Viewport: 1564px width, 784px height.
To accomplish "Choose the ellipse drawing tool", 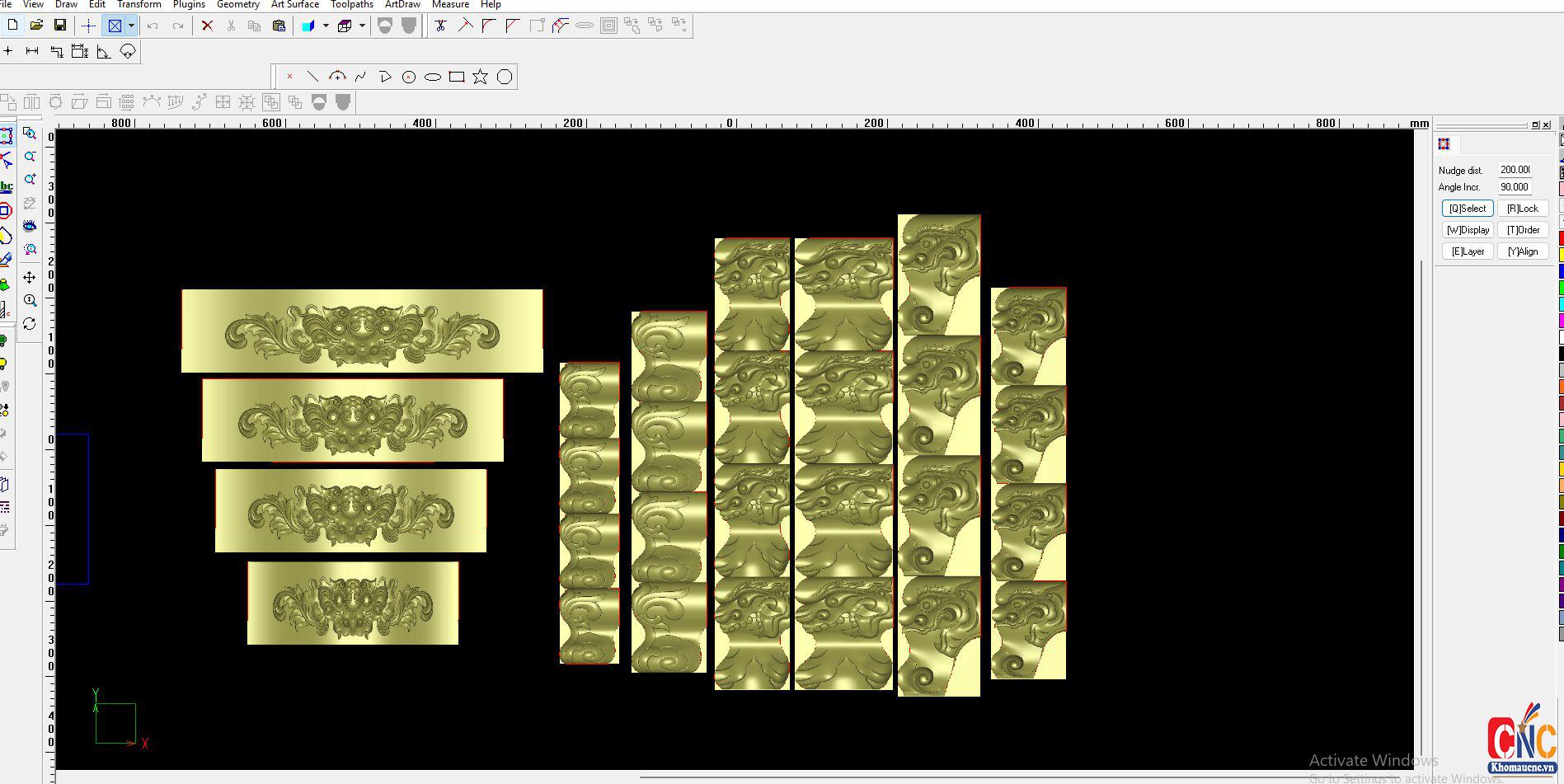I will pos(433,77).
